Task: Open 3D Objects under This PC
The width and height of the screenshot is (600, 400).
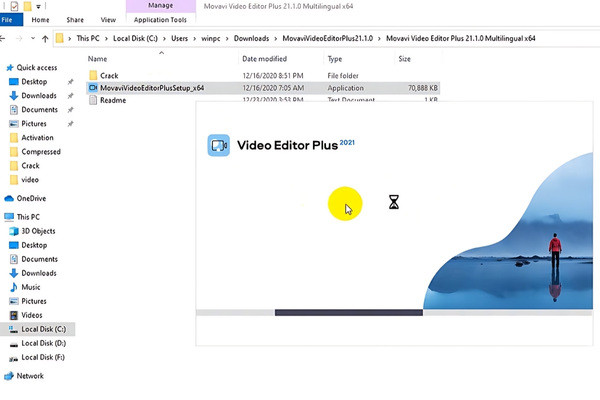Action: (38, 231)
